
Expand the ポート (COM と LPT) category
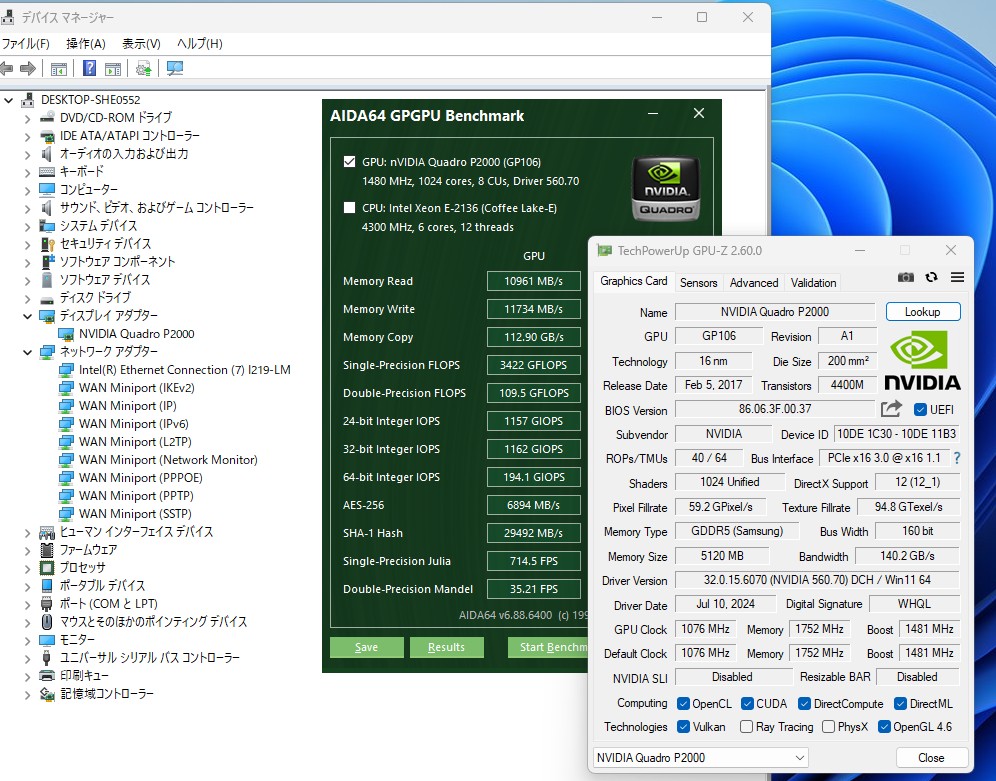(x=27, y=604)
